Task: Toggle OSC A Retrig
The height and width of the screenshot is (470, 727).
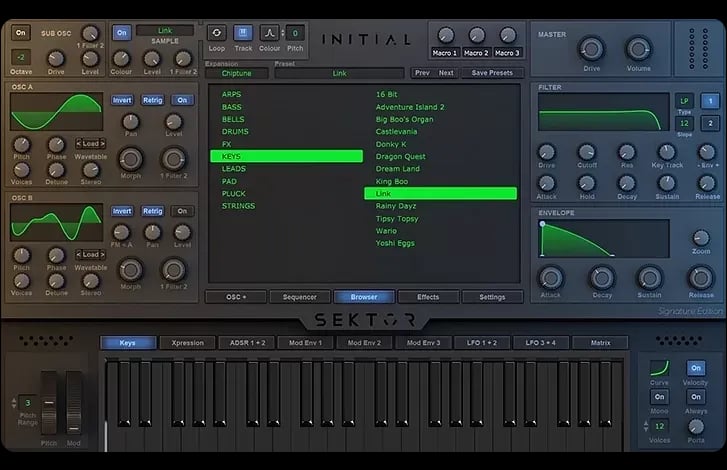Action: pos(153,100)
